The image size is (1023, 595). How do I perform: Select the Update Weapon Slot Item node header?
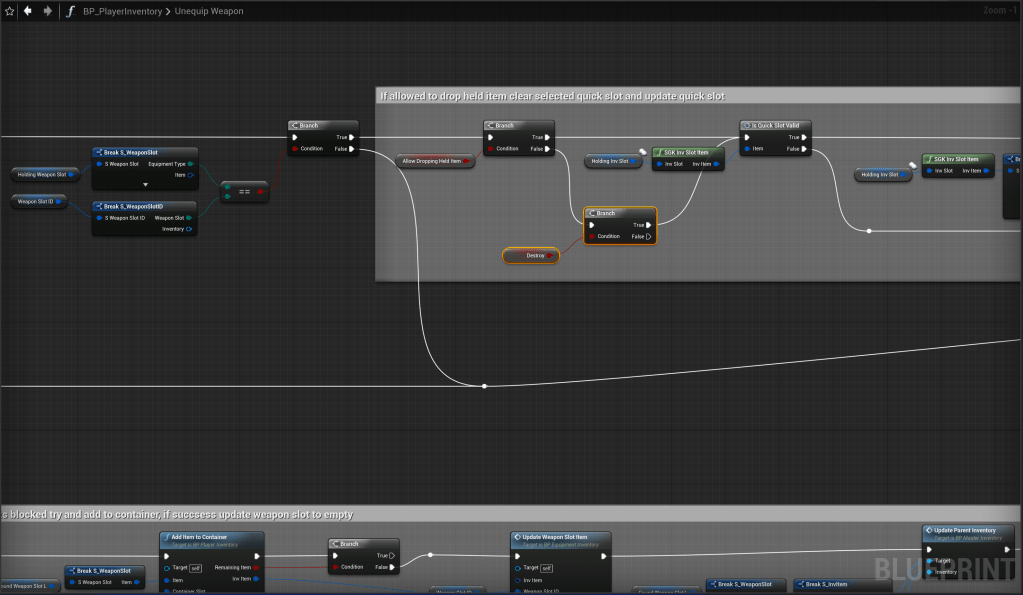(560, 537)
